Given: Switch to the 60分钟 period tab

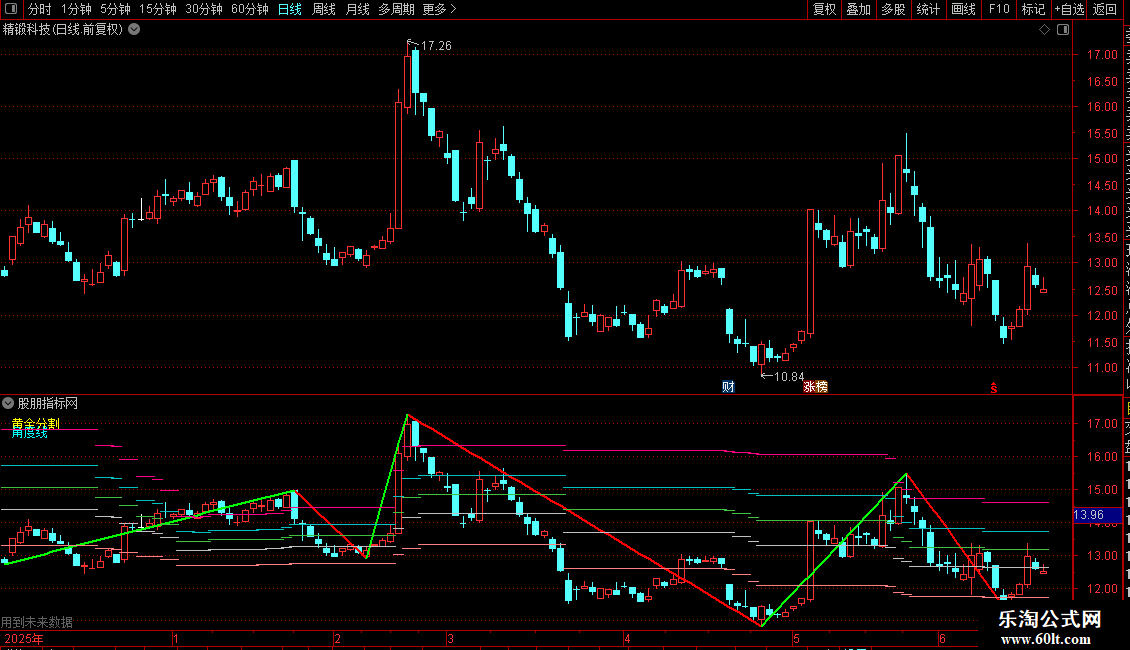Looking at the screenshot, I should 250,9.
